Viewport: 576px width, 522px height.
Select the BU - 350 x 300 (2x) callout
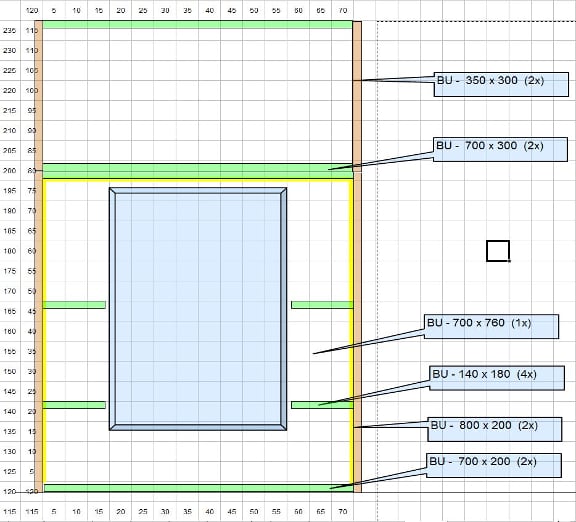(501, 84)
